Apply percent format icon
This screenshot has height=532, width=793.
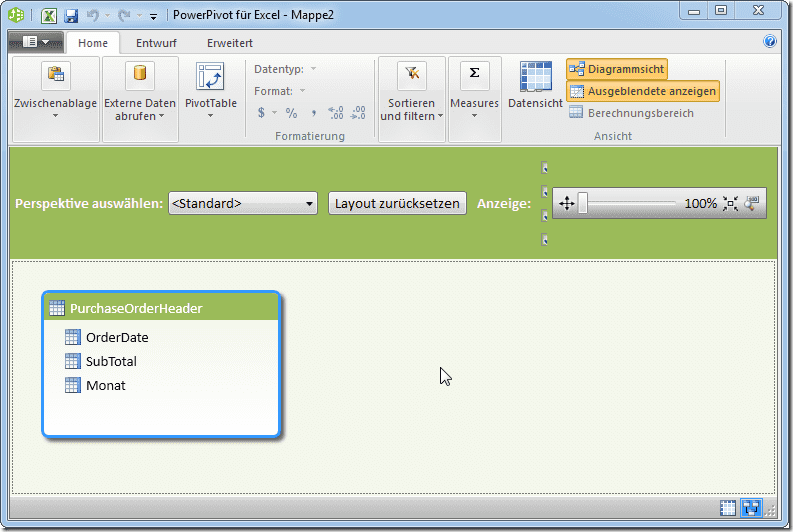(x=291, y=112)
